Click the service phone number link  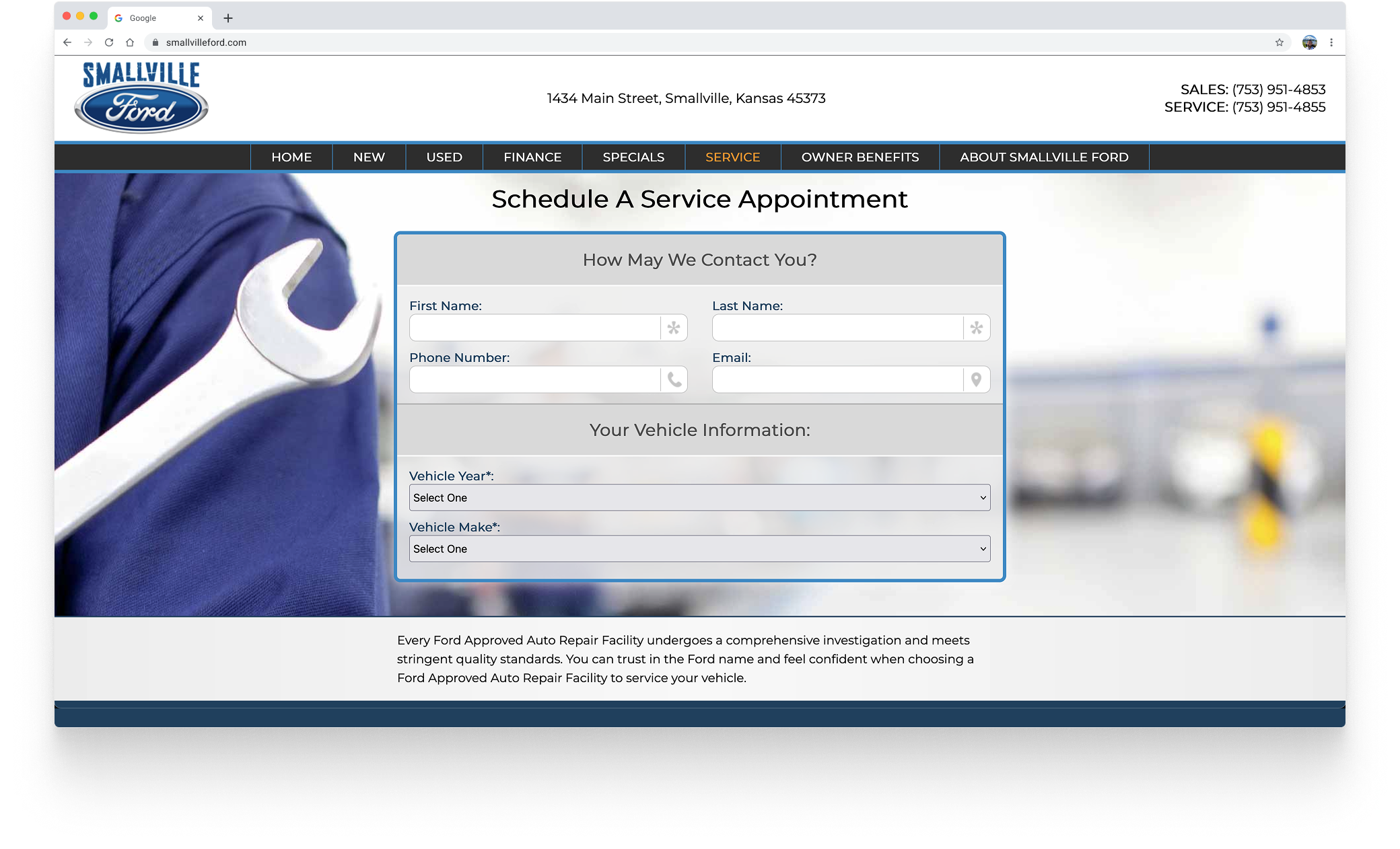point(1278,107)
